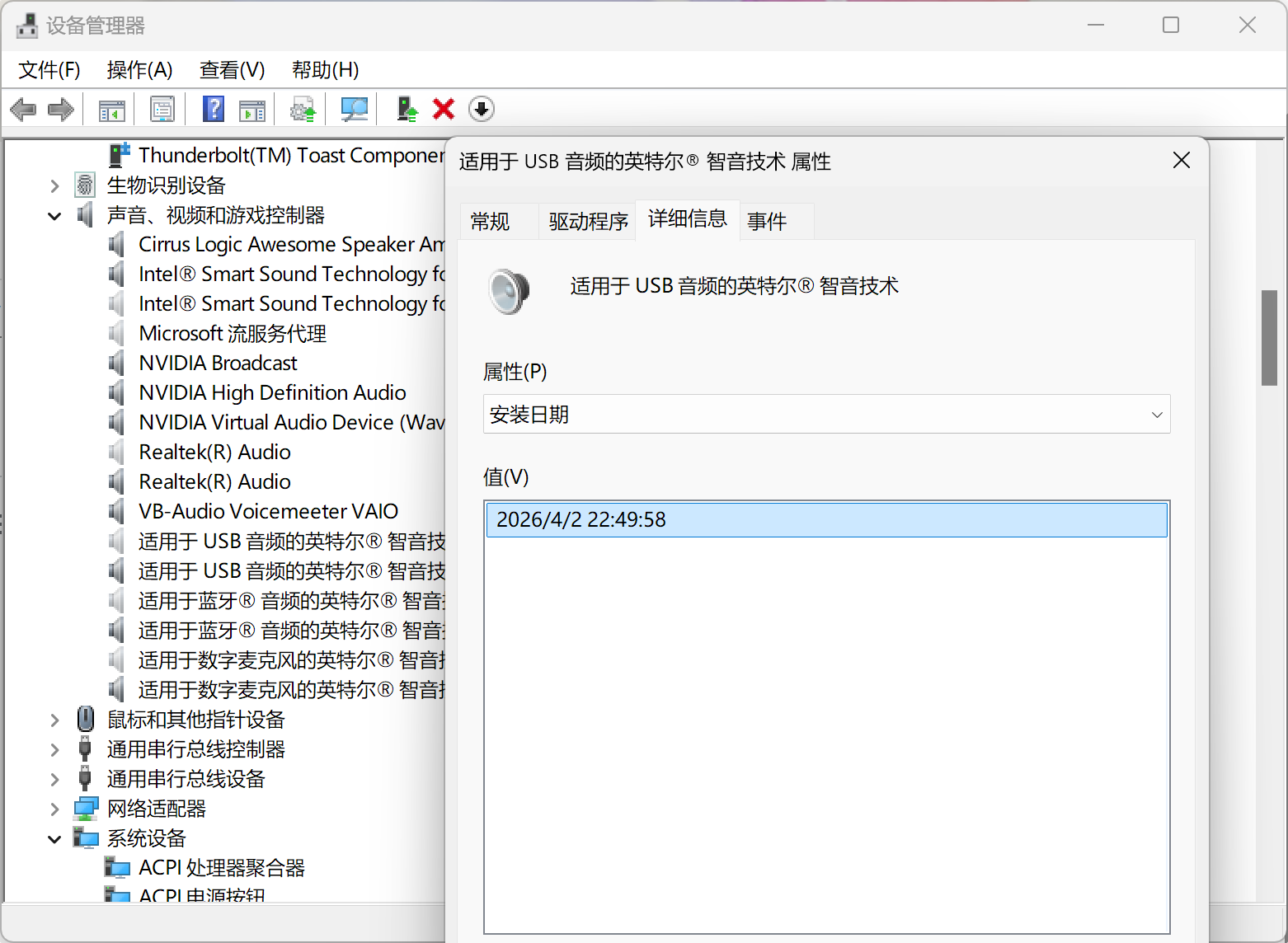Select ACPI 处理器聚合器 device
This screenshot has width=1288, height=943.
[x=222, y=867]
